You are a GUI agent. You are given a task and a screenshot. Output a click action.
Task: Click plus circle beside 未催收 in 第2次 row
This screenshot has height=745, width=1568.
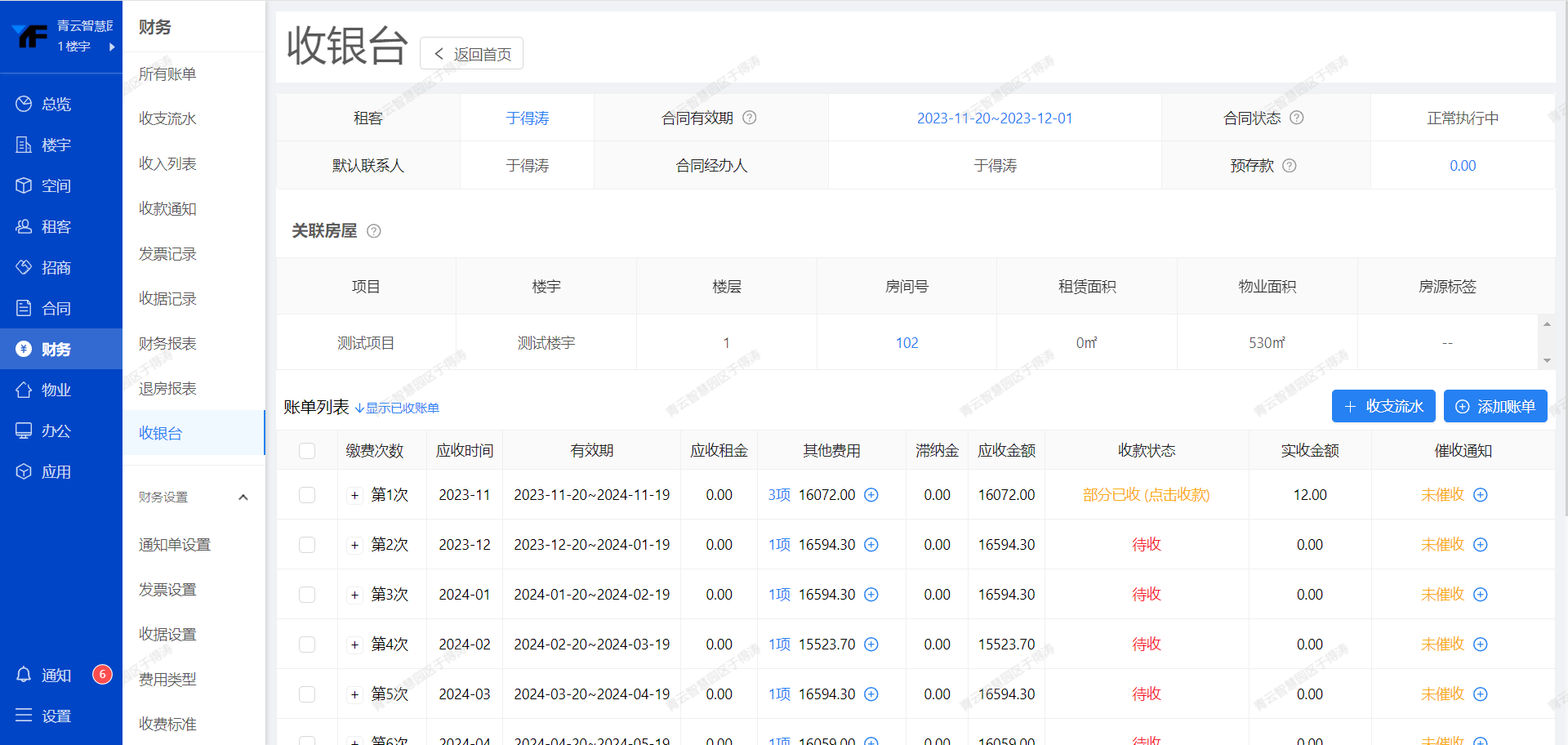tap(1481, 545)
